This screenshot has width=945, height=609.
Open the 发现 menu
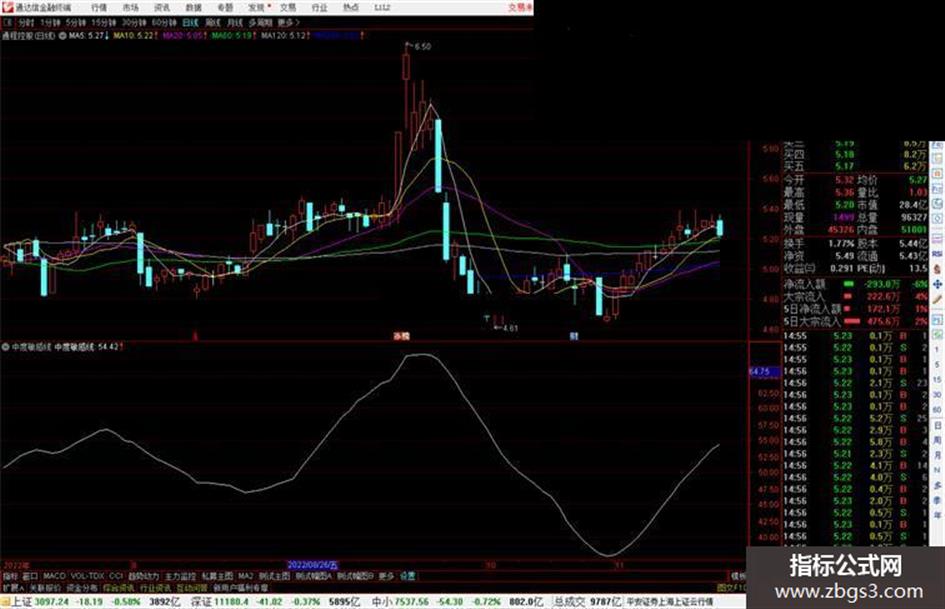point(257,8)
